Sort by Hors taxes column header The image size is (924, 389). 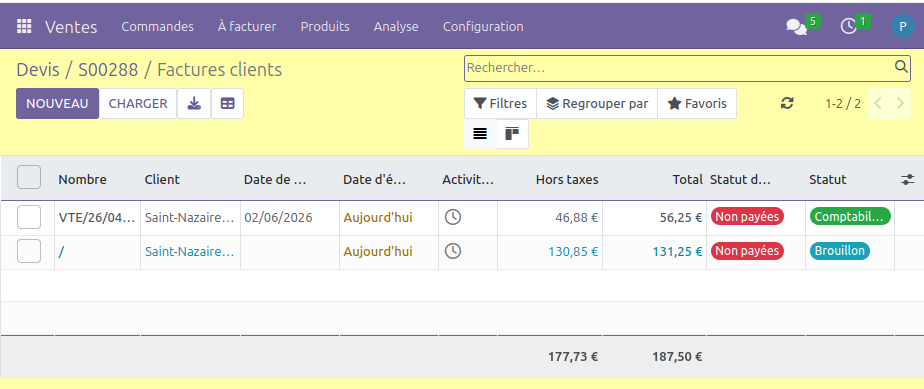click(x=567, y=180)
